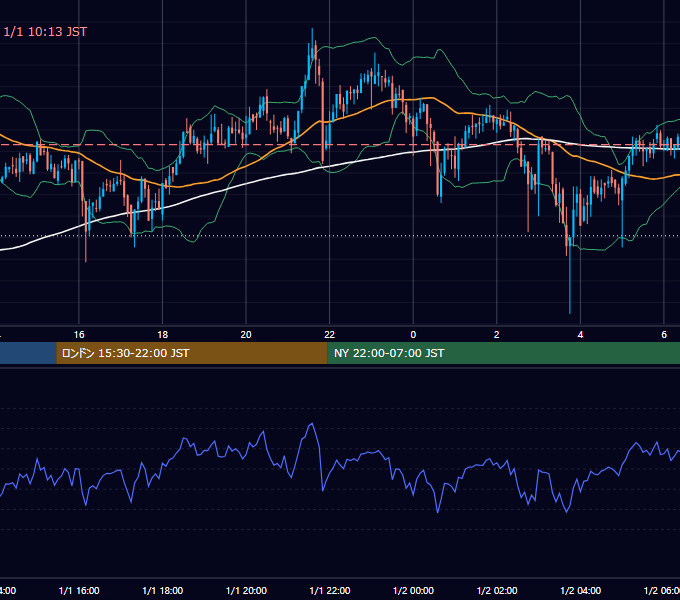Click the 1/2 02:00 date label
The height and width of the screenshot is (600, 680).
(497, 590)
